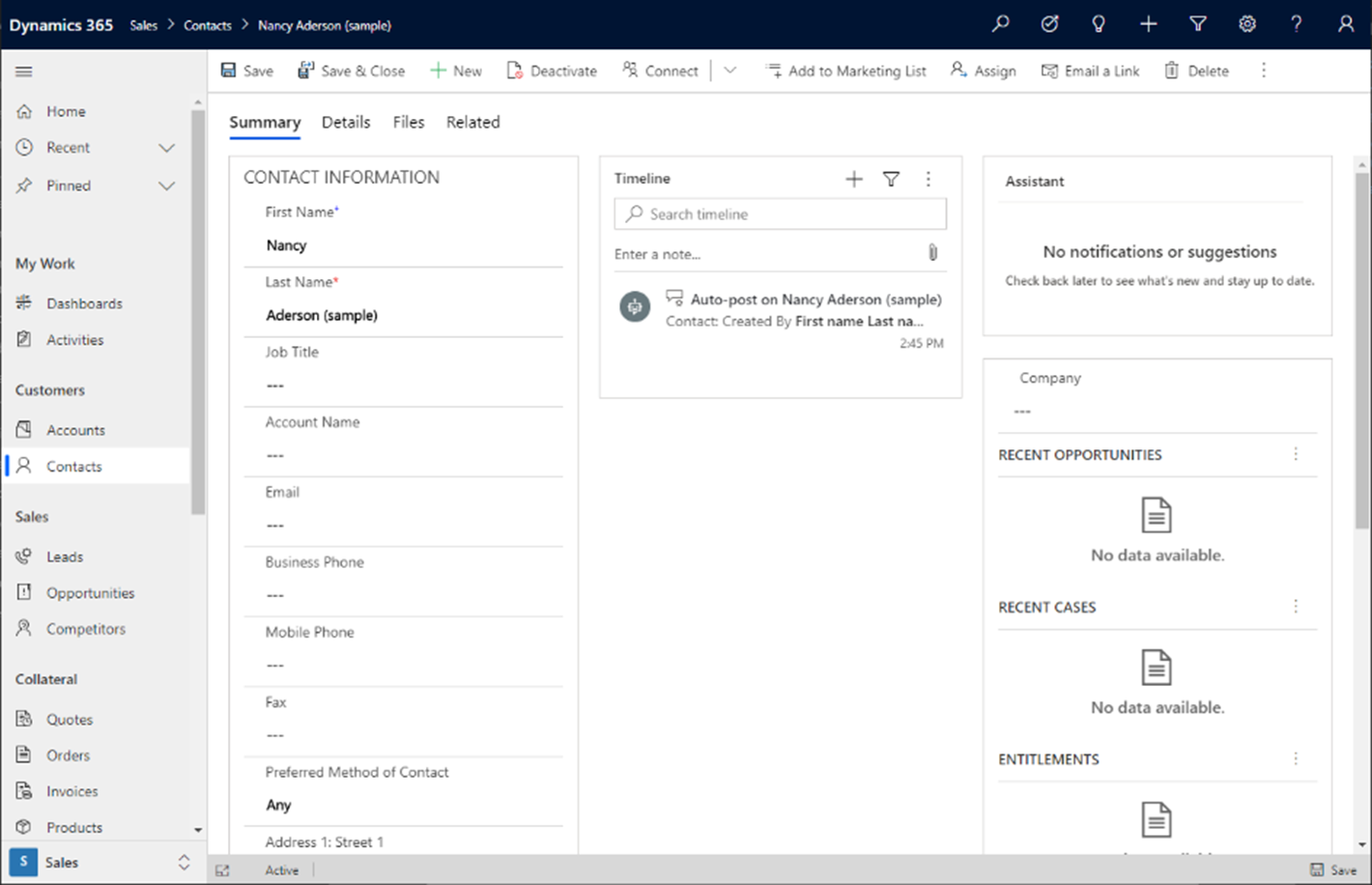Open the relationship insights lightbulb icon
The image size is (1372, 885).
(x=1099, y=23)
